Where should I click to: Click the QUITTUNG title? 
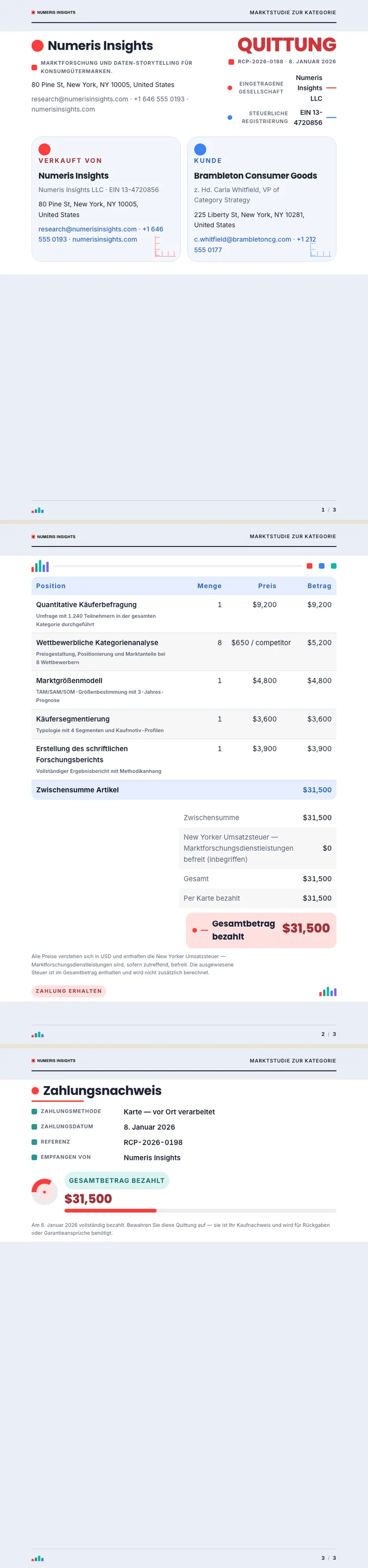tap(286, 44)
